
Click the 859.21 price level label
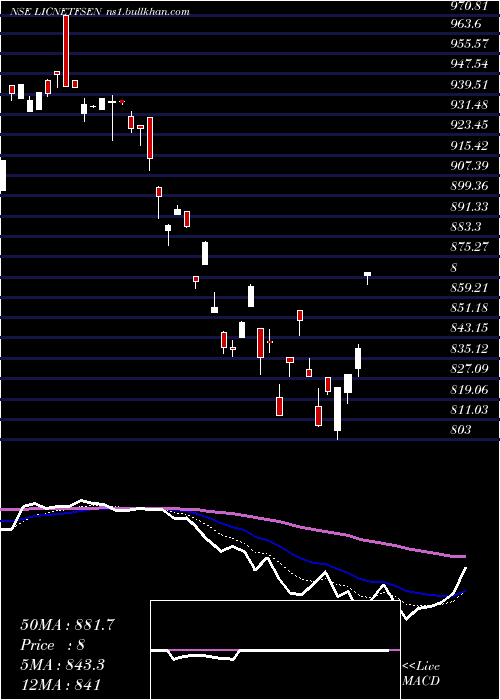coord(470,288)
